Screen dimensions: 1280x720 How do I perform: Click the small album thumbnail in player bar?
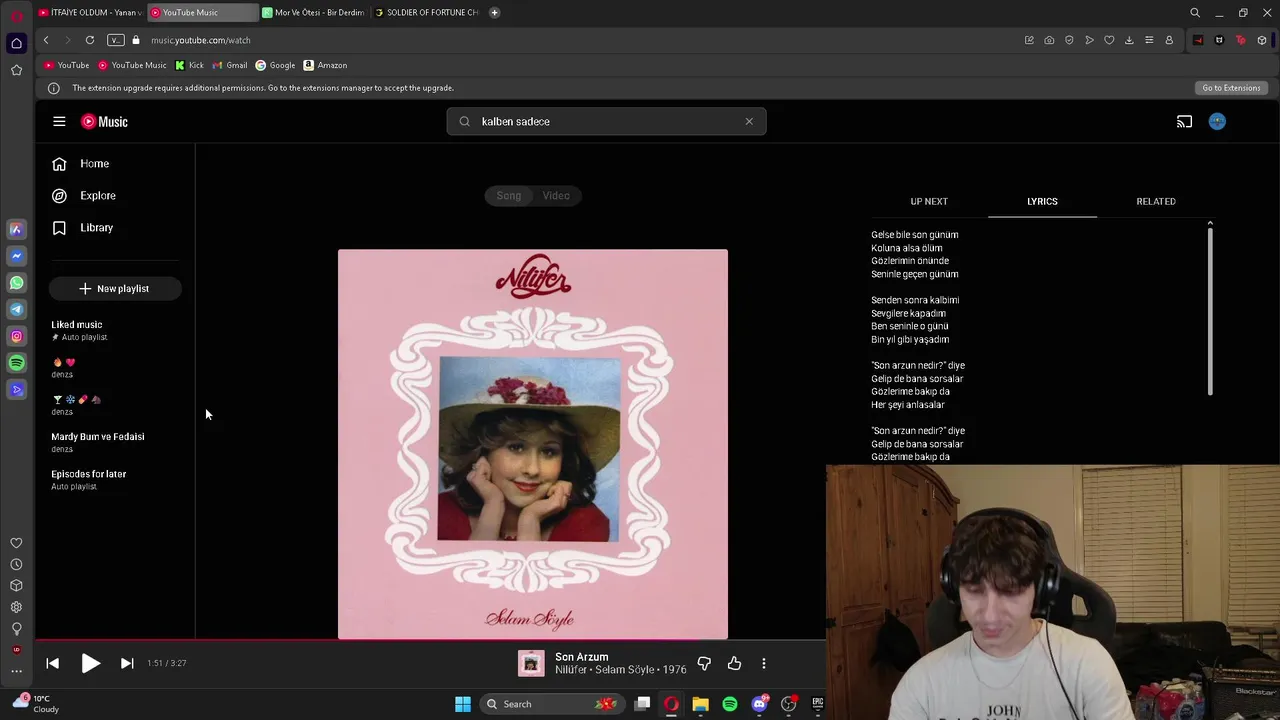pyautogui.click(x=531, y=663)
